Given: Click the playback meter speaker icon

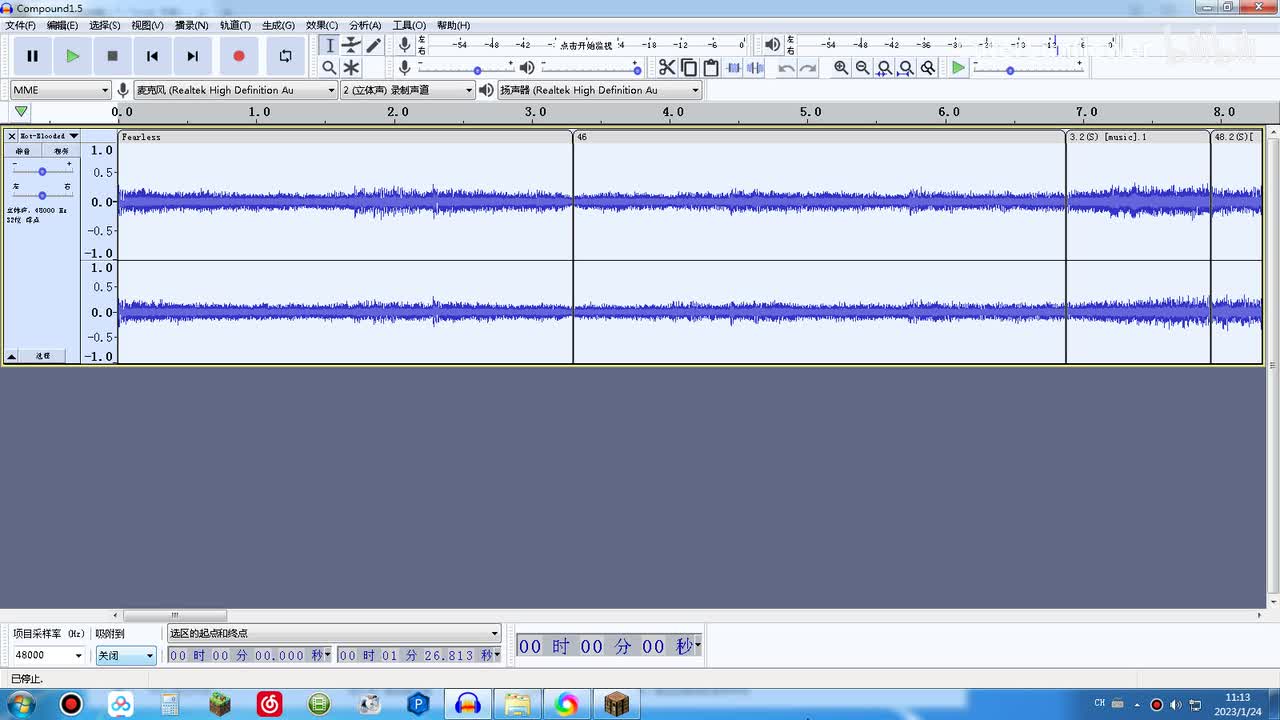Looking at the screenshot, I should pyautogui.click(x=772, y=44).
